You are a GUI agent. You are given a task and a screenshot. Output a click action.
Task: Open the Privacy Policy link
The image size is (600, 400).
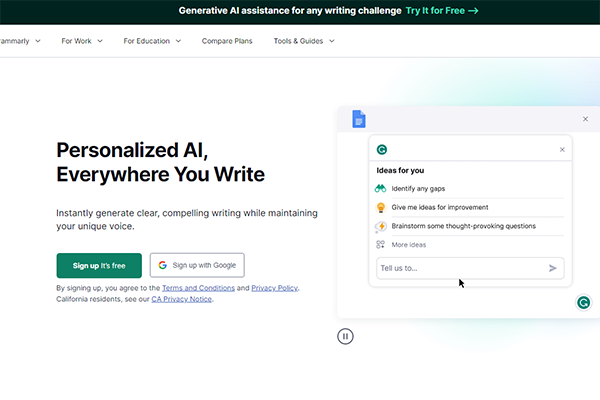pyautogui.click(x=274, y=288)
